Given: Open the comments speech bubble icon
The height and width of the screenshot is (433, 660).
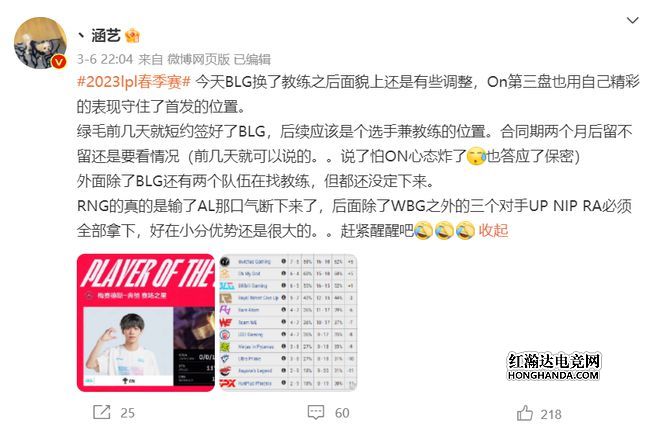Looking at the screenshot, I should (x=316, y=412).
